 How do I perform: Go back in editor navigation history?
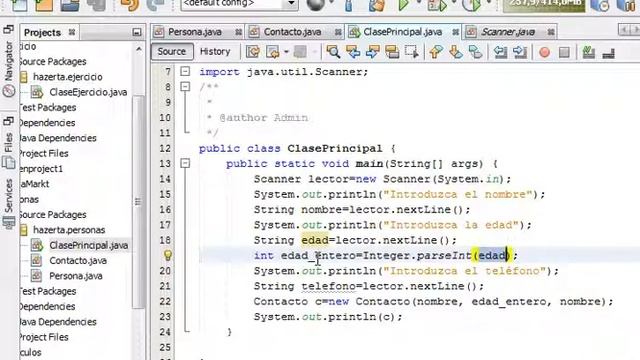273,52
